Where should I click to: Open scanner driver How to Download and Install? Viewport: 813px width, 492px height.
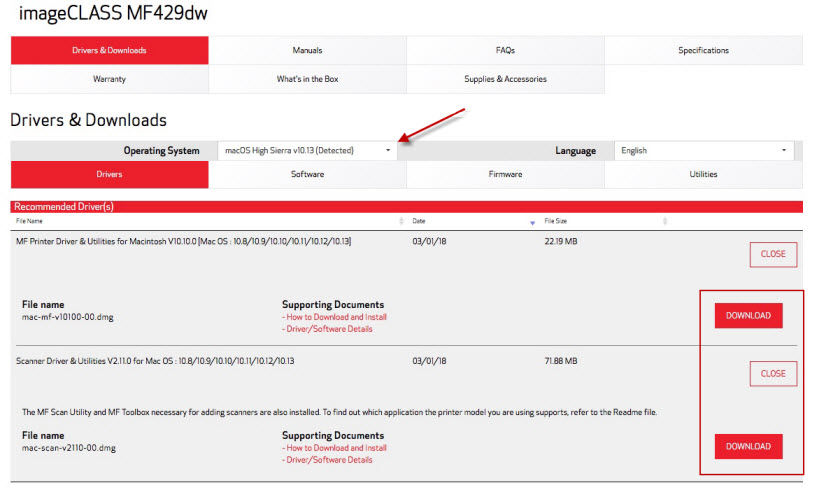(x=334, y=448)
